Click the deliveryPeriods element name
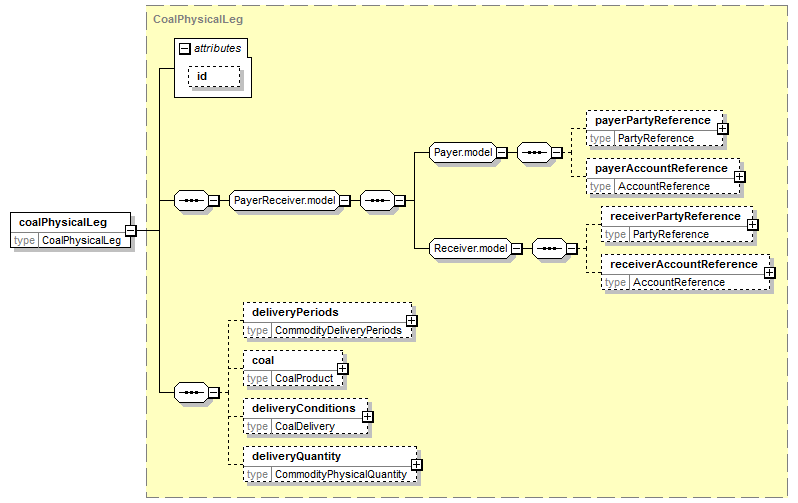The image size is (798, 503). click(x=295, y=312)
